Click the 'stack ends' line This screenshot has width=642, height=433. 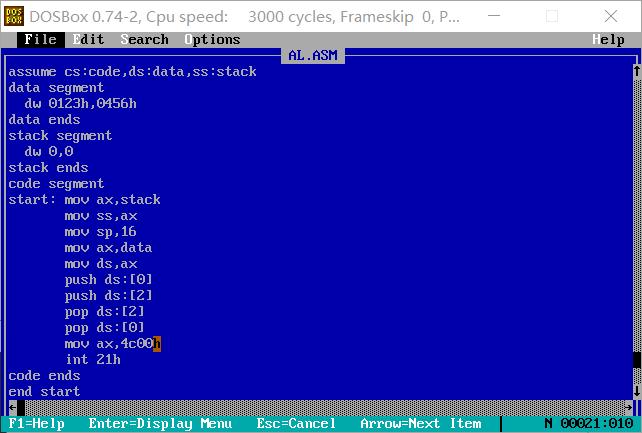click(x=48, y=167)
